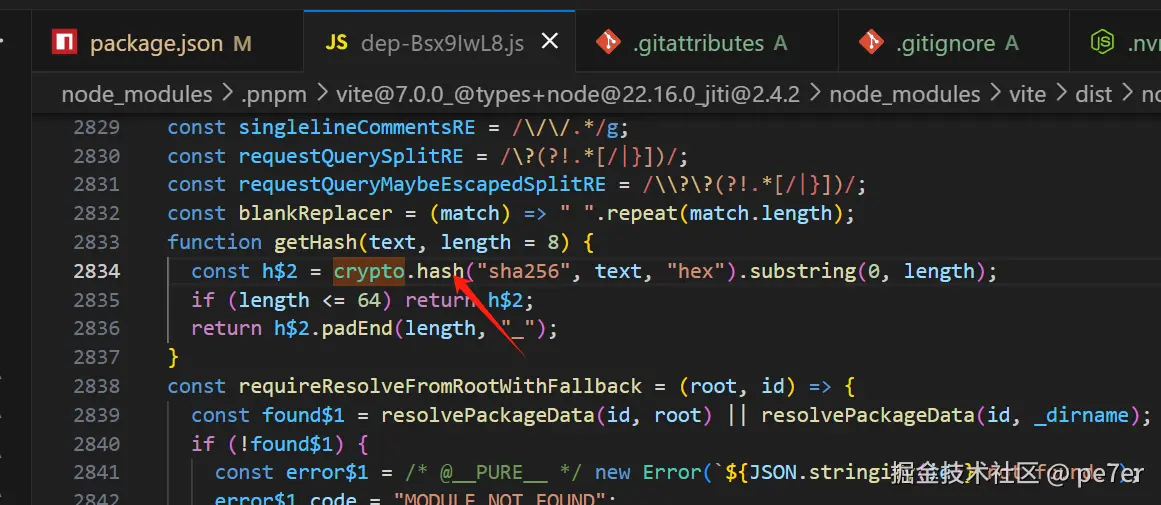Screen dimensions: 1161x505
Task: Click the requestQueryMaybeEscapedSplitRE identifier
Action: coord(423,185)
